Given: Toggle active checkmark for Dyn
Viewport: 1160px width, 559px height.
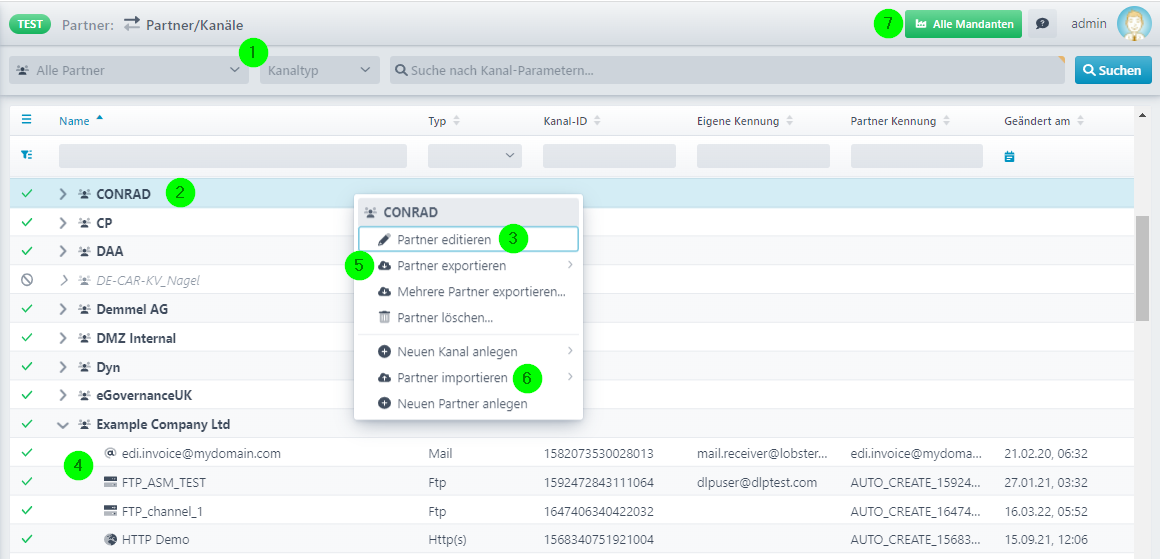Looking at the screenshot, I should click(x=27, y=367).
